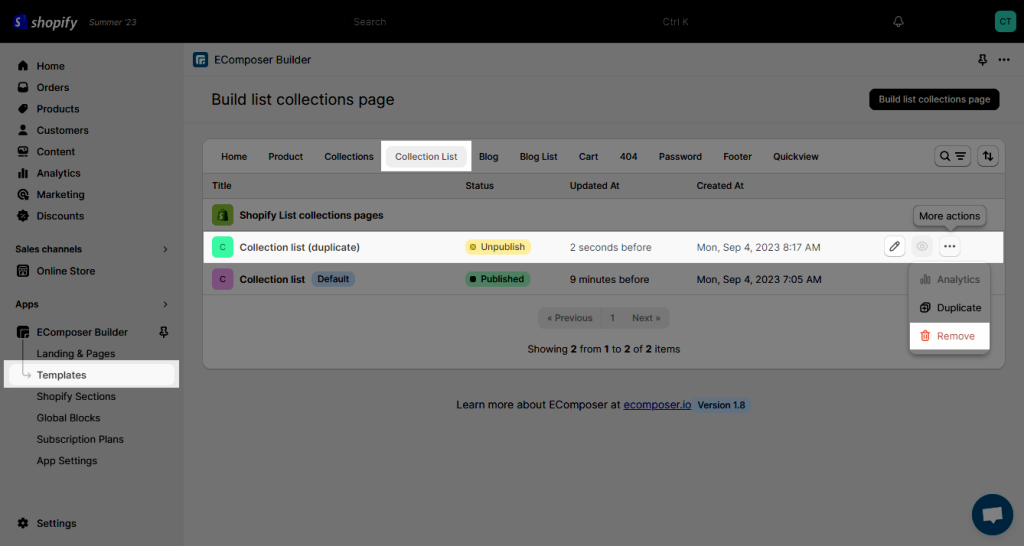Edit Collection list (duplicate) with pencil icon
The image size is (1024, 546).
[x=895, y=247]
